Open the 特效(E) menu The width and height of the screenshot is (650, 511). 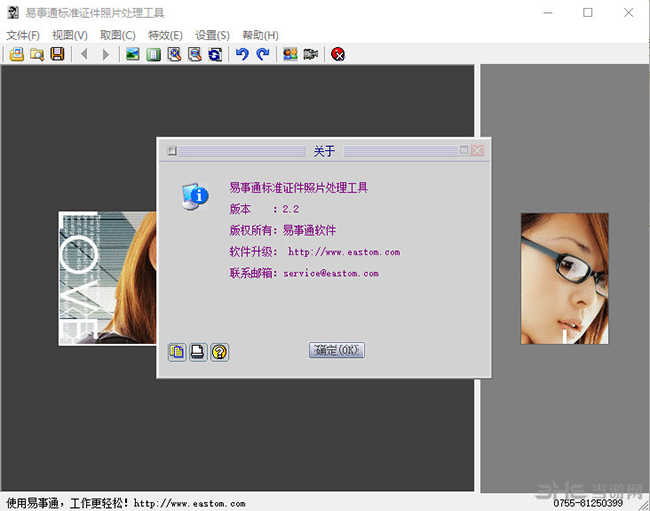coord(165,35)
